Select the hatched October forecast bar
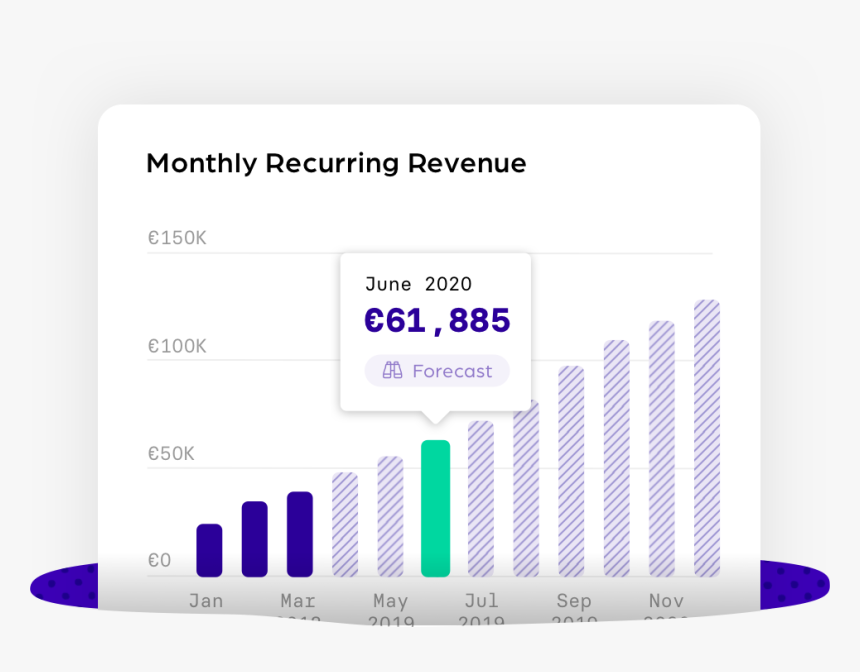This screenshot has height=672, width=860. point(616,458)
